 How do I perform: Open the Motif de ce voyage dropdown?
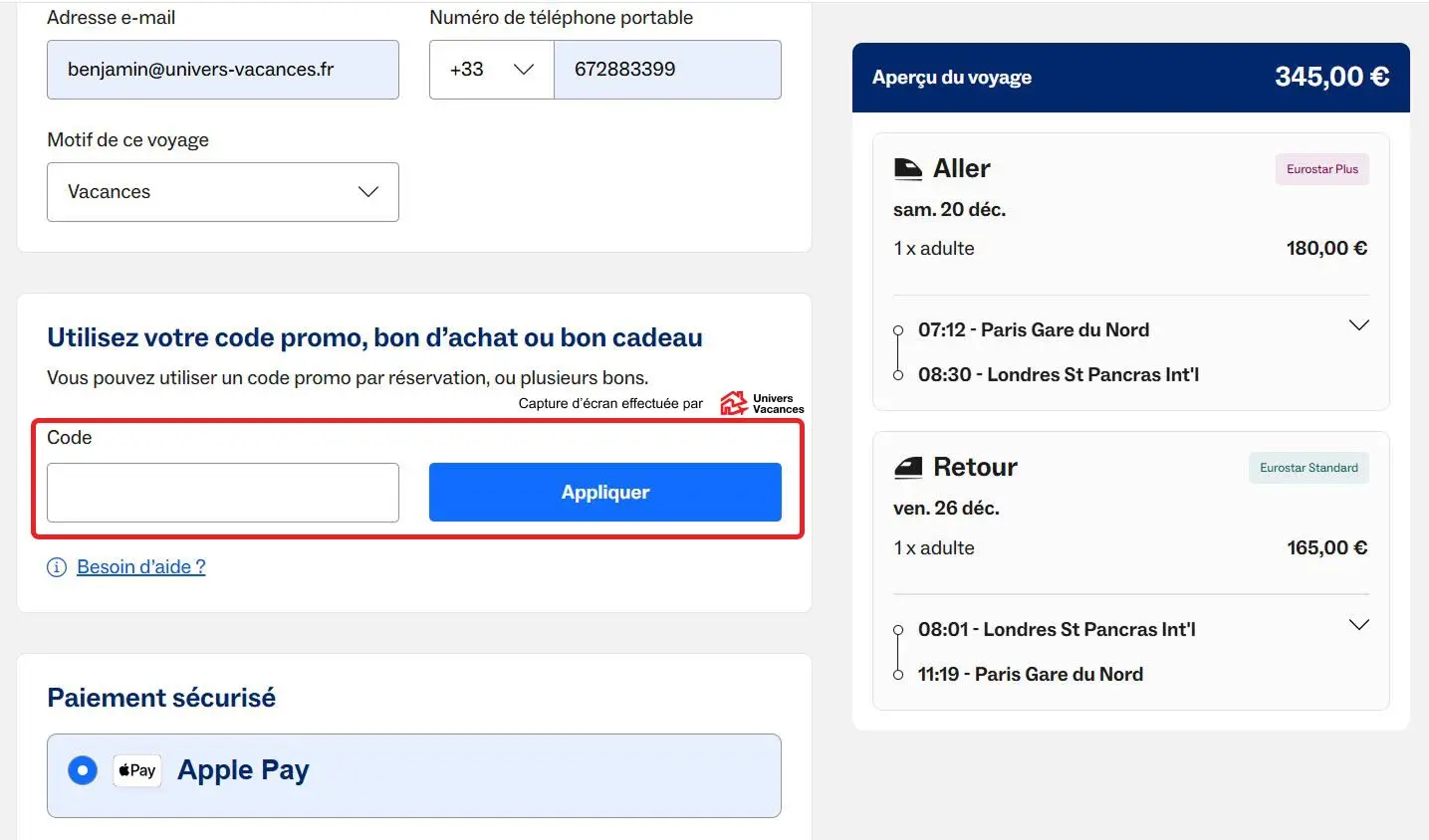(223, 192)
